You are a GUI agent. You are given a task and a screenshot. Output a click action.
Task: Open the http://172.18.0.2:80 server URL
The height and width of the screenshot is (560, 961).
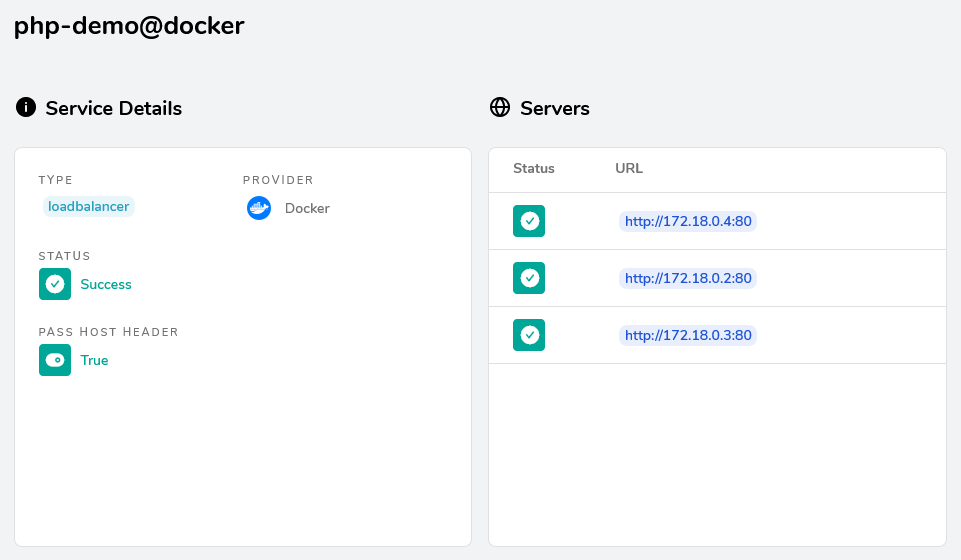tap(688, 278)
